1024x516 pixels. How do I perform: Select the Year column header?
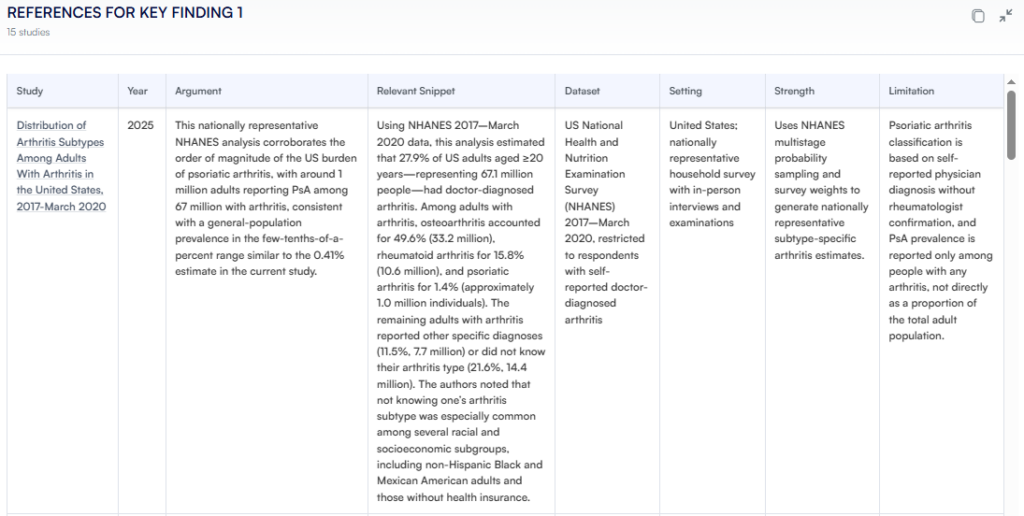click(x=137, y=91)
